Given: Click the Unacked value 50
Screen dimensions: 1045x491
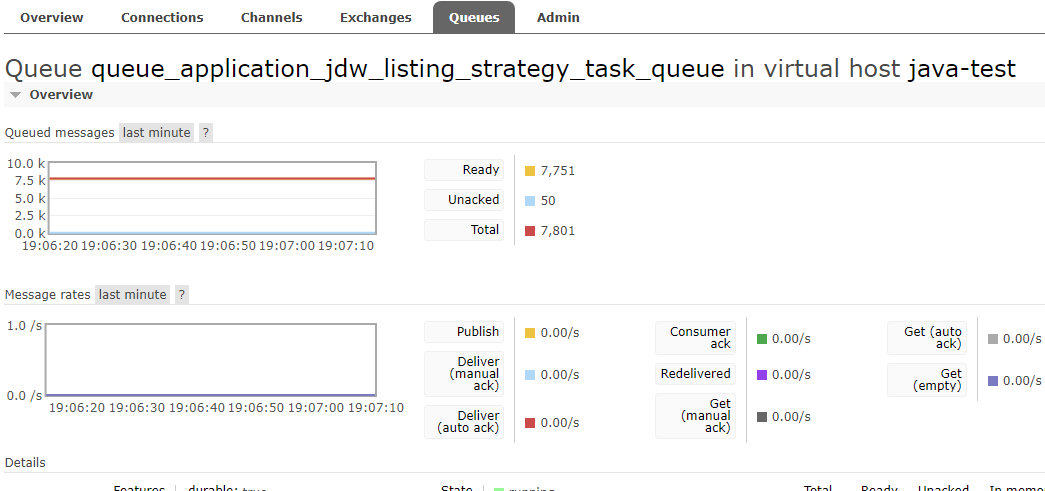Looking at the screenshot, I should pyautogui.click(x=548, y=201).
